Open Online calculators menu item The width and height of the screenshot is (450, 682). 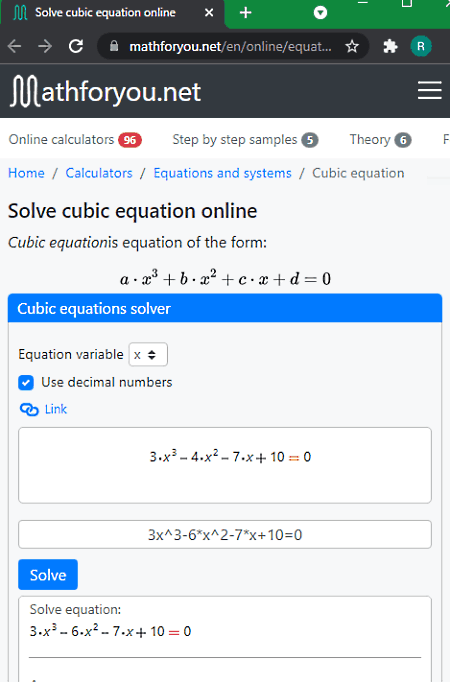(75, 140)
